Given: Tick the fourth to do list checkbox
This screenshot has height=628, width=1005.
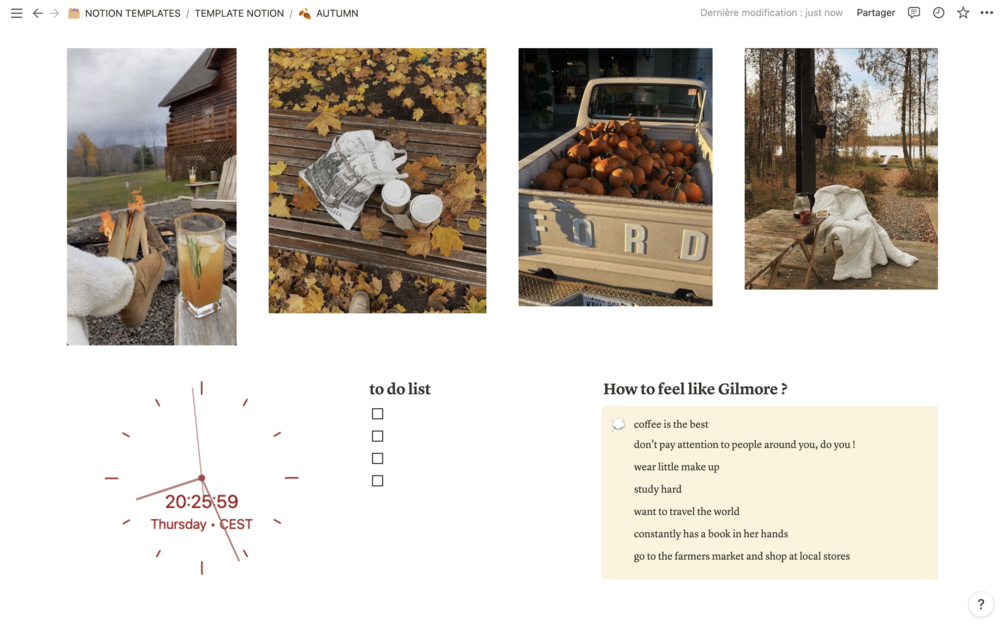Looking at the screenshot, I should (x=378, y=481).
